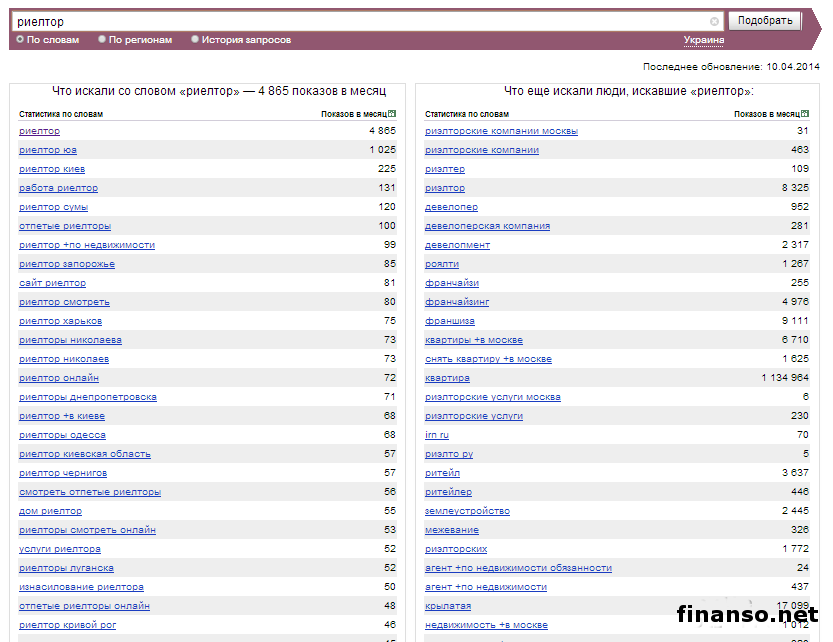
Task: Select the «По регионам» radio button
Action: (102, 40)
